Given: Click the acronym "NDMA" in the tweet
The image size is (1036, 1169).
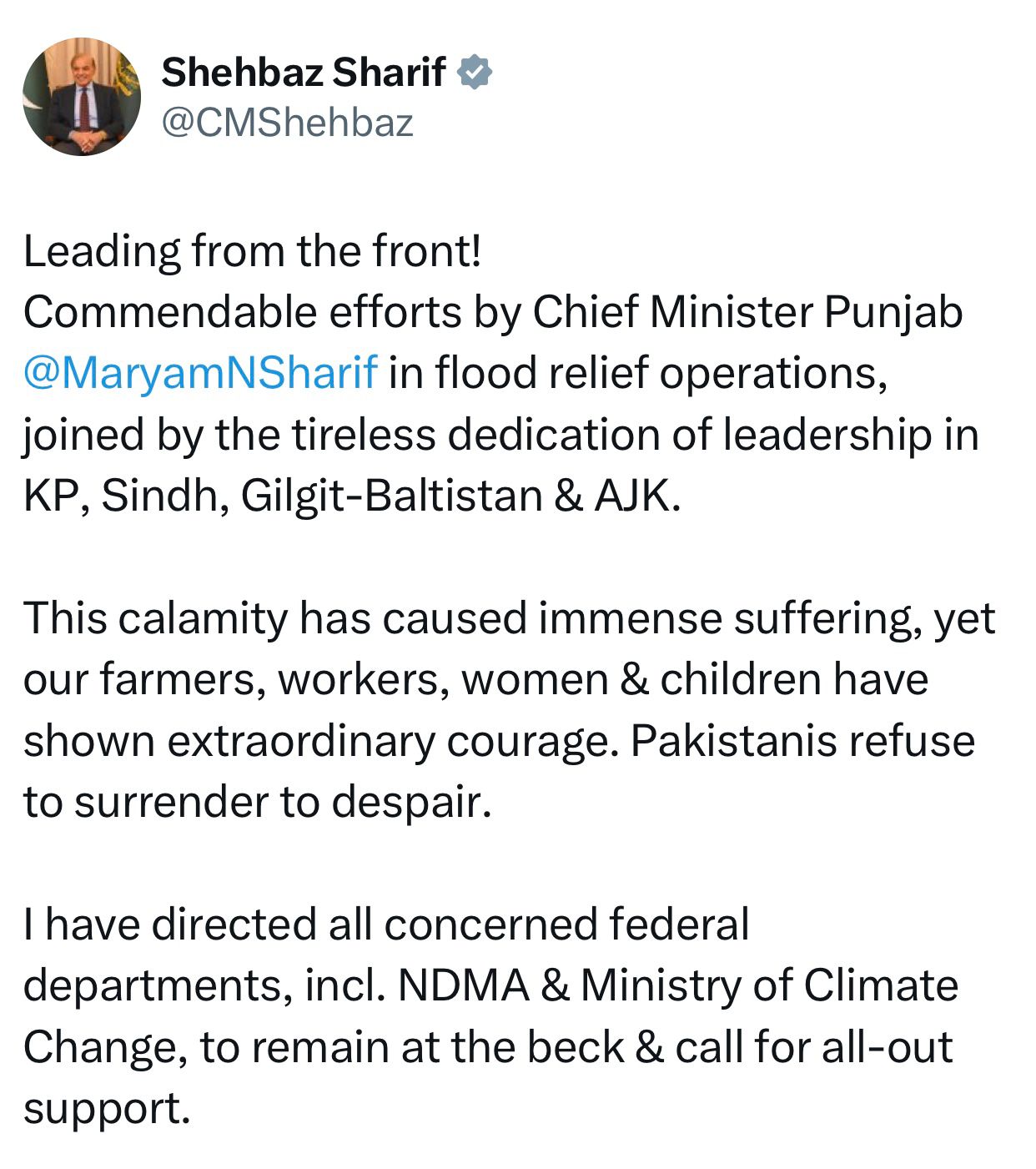Looking at the screenshot, I should coord(464,986).
